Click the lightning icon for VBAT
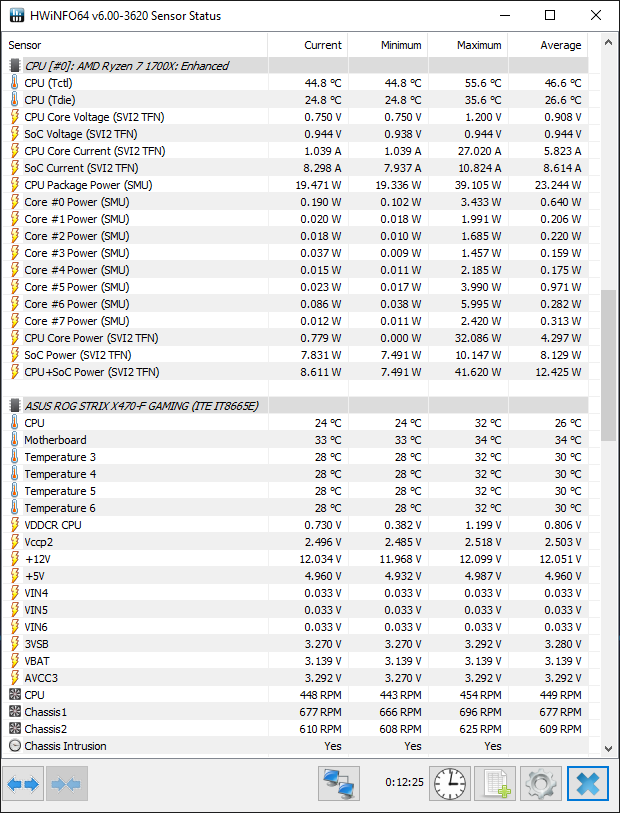 tap(15, 661)
